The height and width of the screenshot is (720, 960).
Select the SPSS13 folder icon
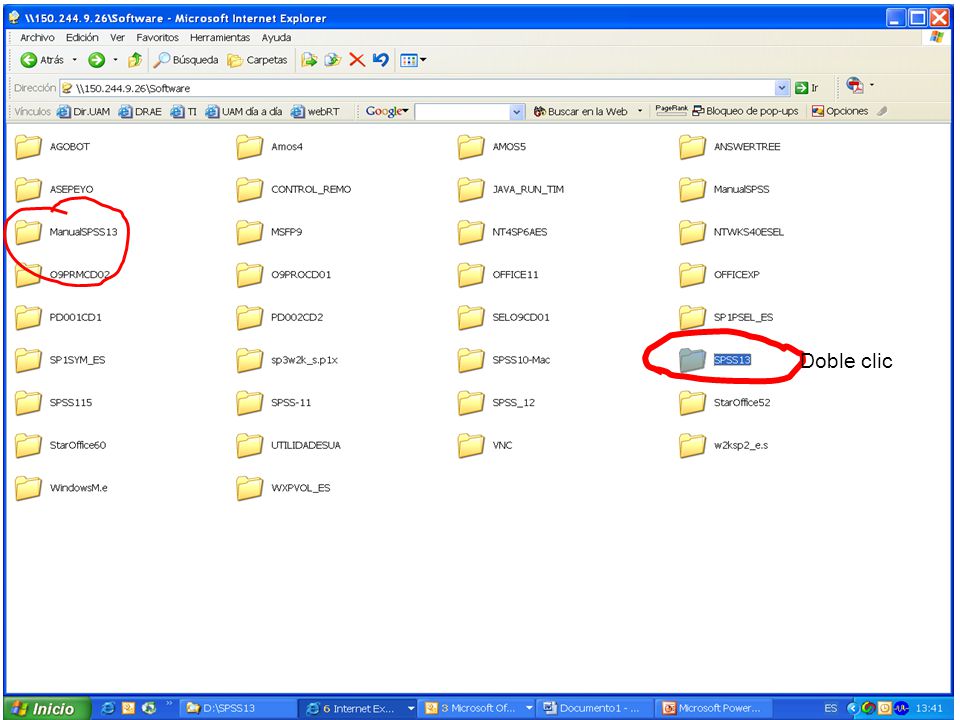point(692,360)
